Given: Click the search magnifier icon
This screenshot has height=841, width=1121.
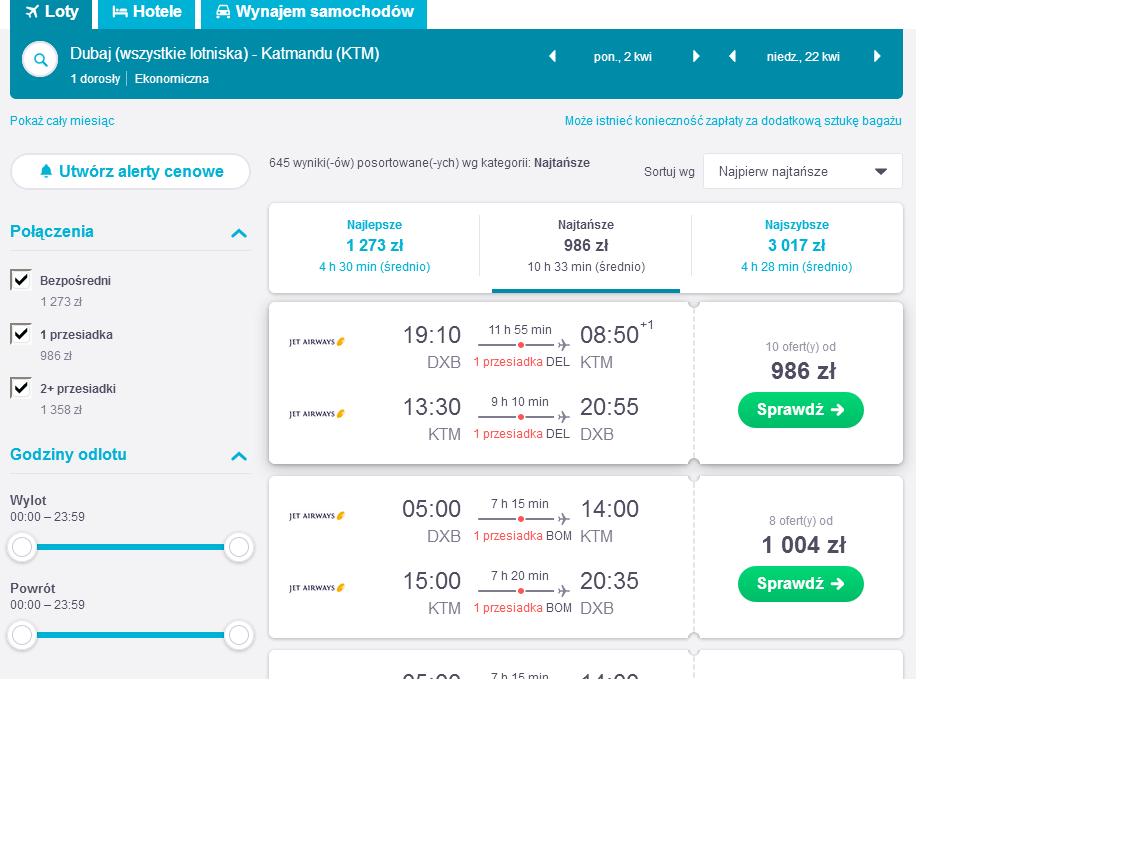Looking at the screenshot, I should tap(40, 60).
